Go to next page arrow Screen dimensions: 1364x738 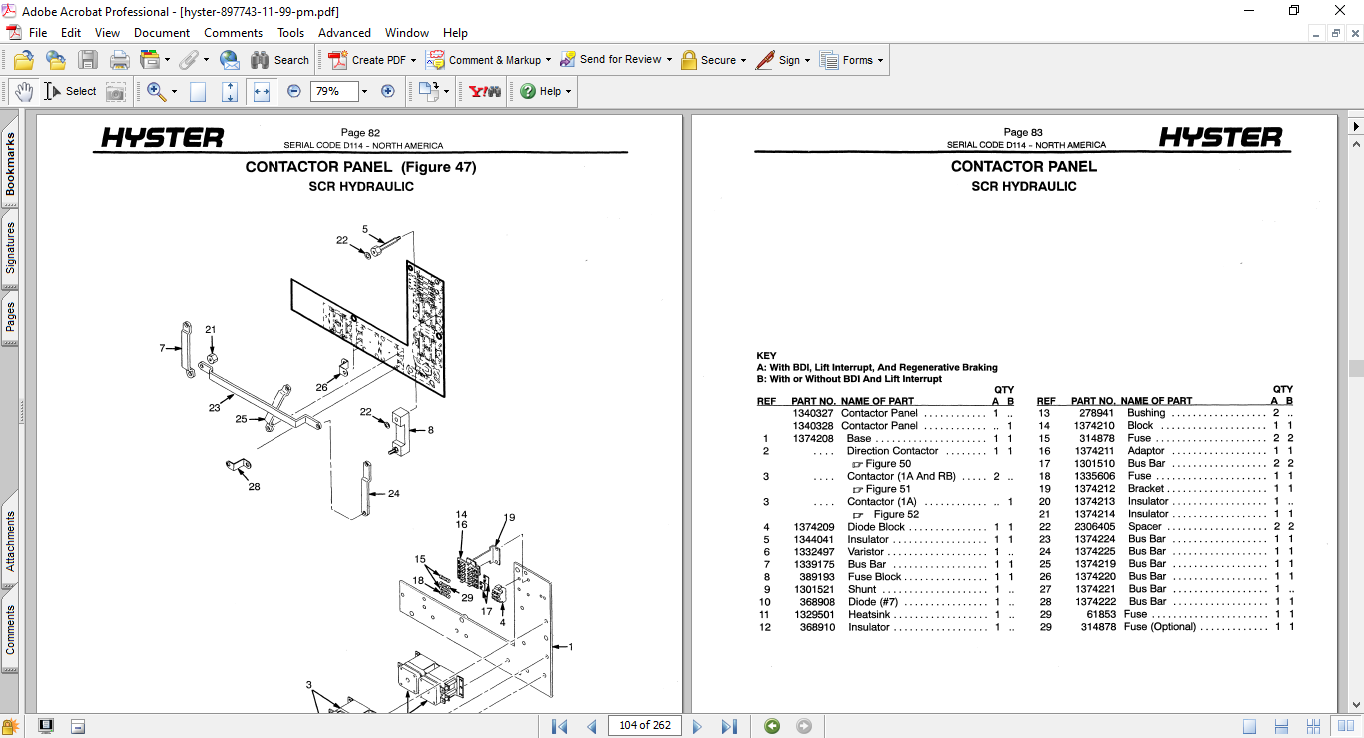pyautogui.click(x=698, y=726)
